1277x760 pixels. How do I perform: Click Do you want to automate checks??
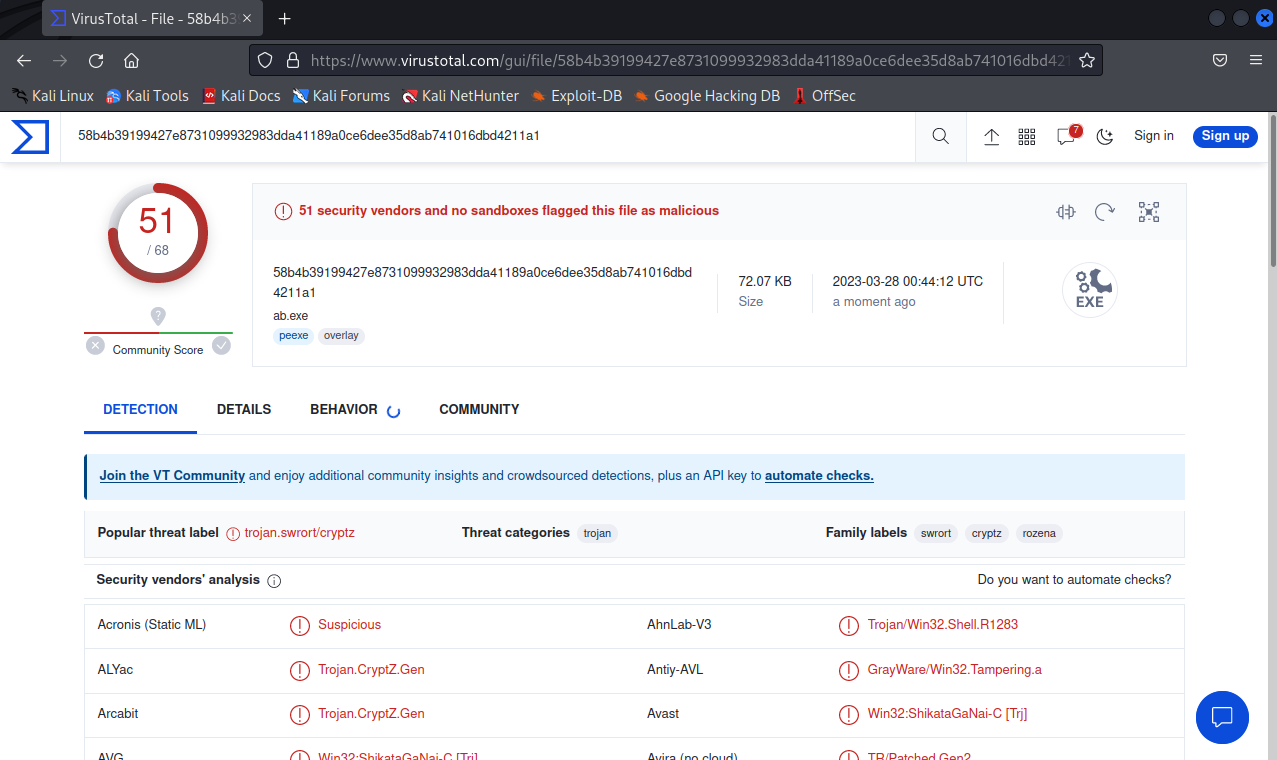pos(1074,580)
